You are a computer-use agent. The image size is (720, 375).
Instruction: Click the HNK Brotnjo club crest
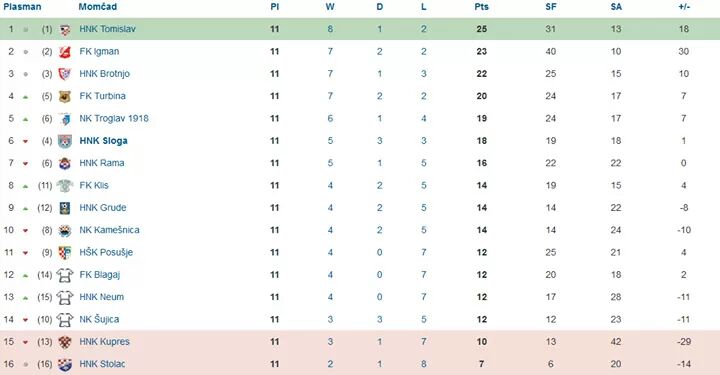[65, 74]
